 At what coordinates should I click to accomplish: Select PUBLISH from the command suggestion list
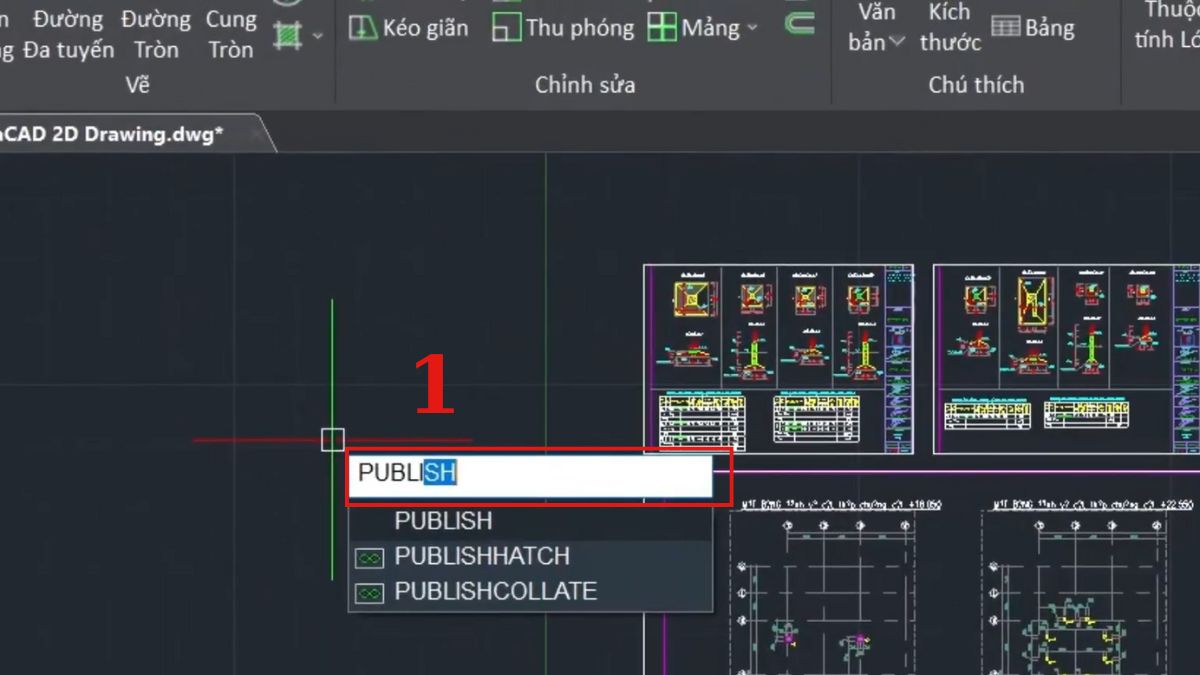444,521
